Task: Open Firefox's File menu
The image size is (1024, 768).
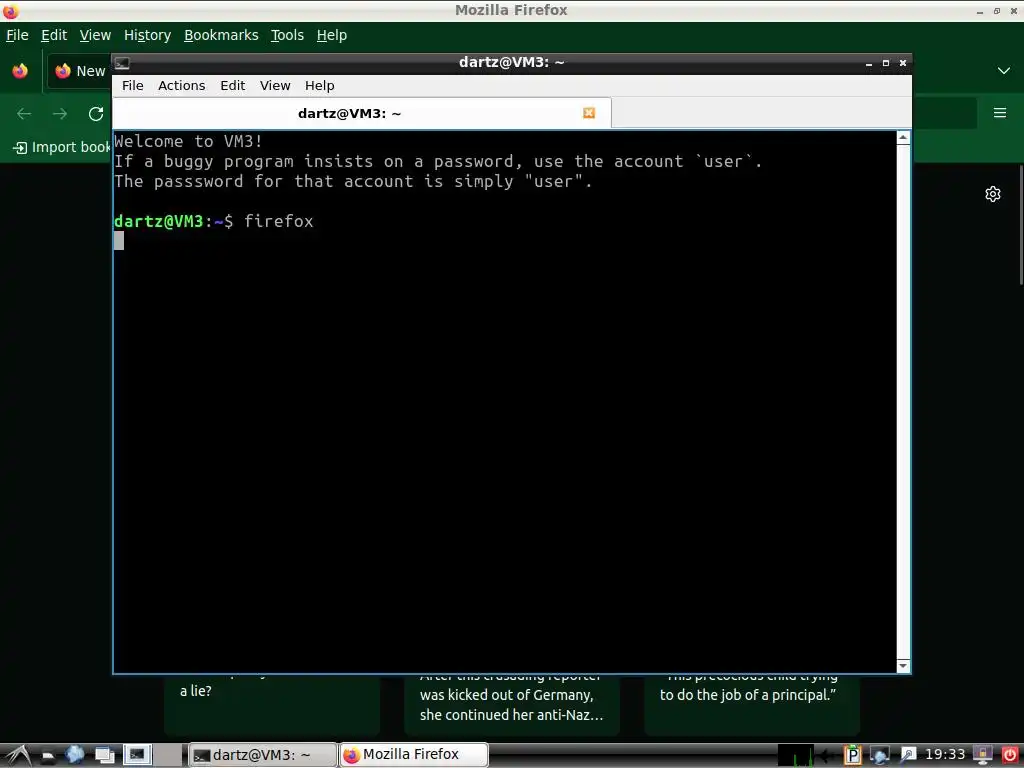Action: [x=18, y=35]
